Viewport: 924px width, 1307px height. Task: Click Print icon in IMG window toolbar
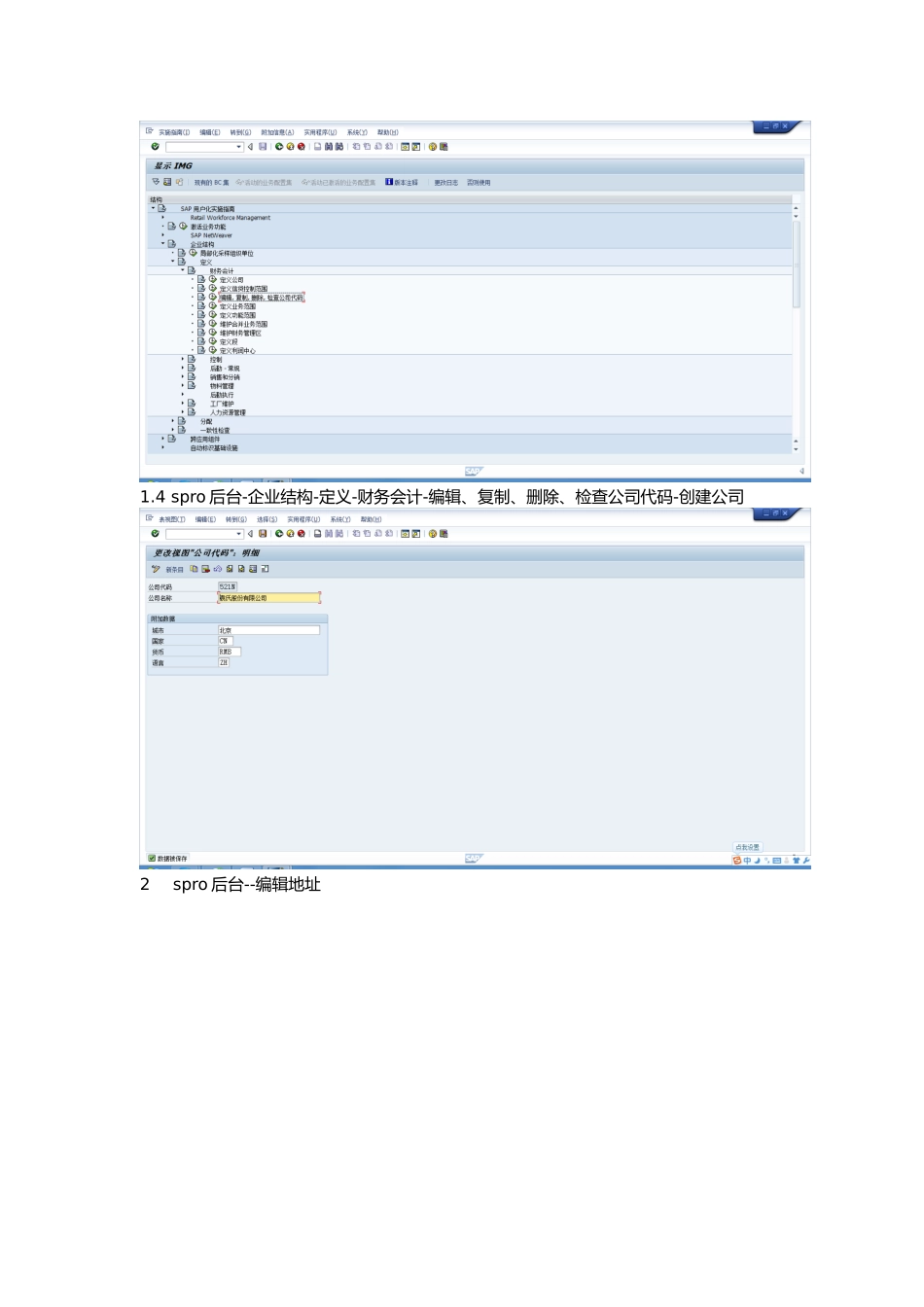coord(317,147)
